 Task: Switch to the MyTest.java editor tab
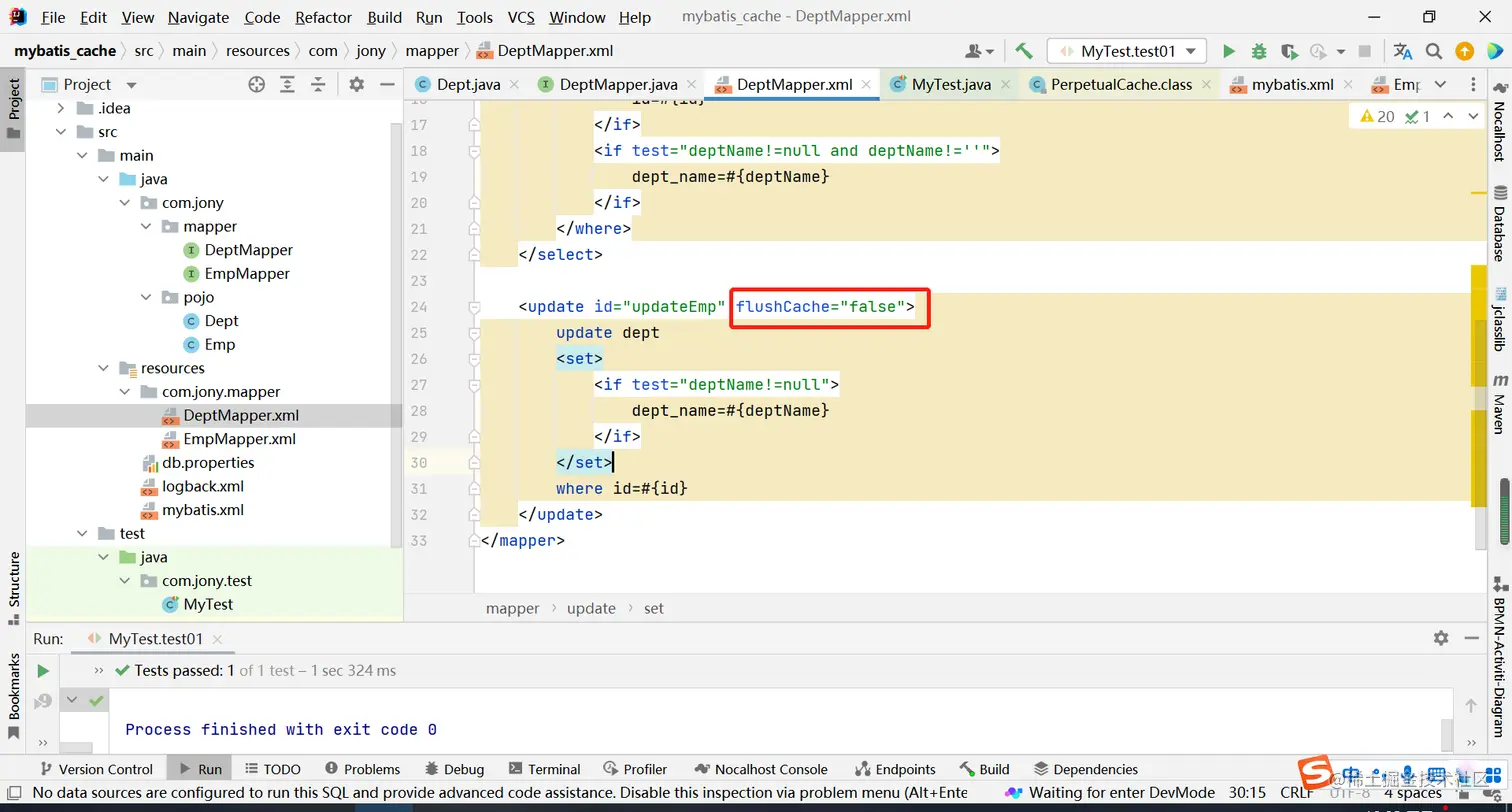[951, 85]
